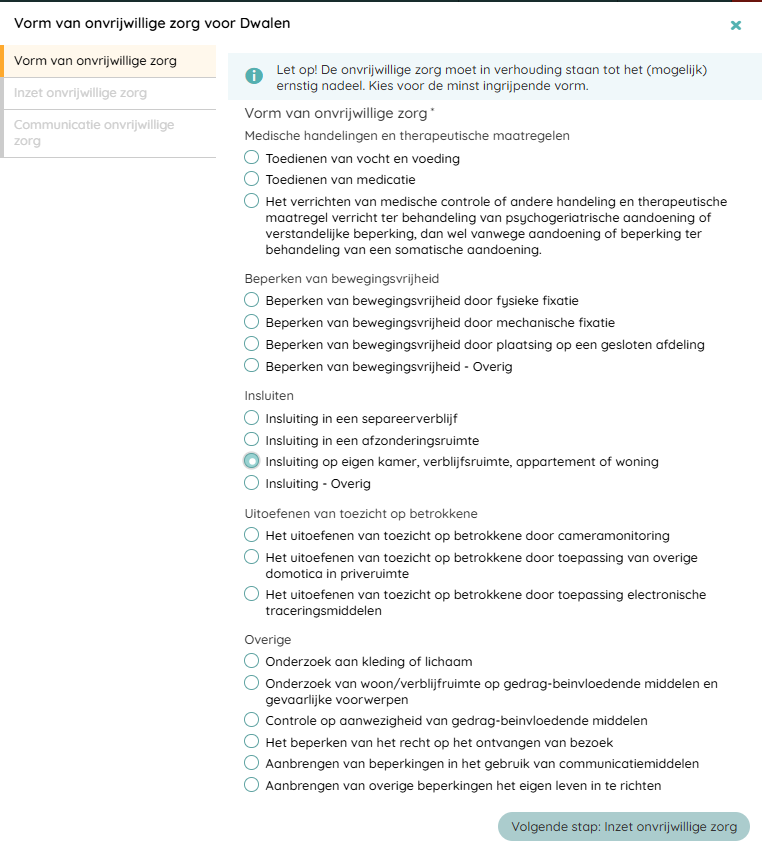Select 'Toedienen van vocht en voeding' option
This screenshot has width=762, height=848.
pos(252,158)
